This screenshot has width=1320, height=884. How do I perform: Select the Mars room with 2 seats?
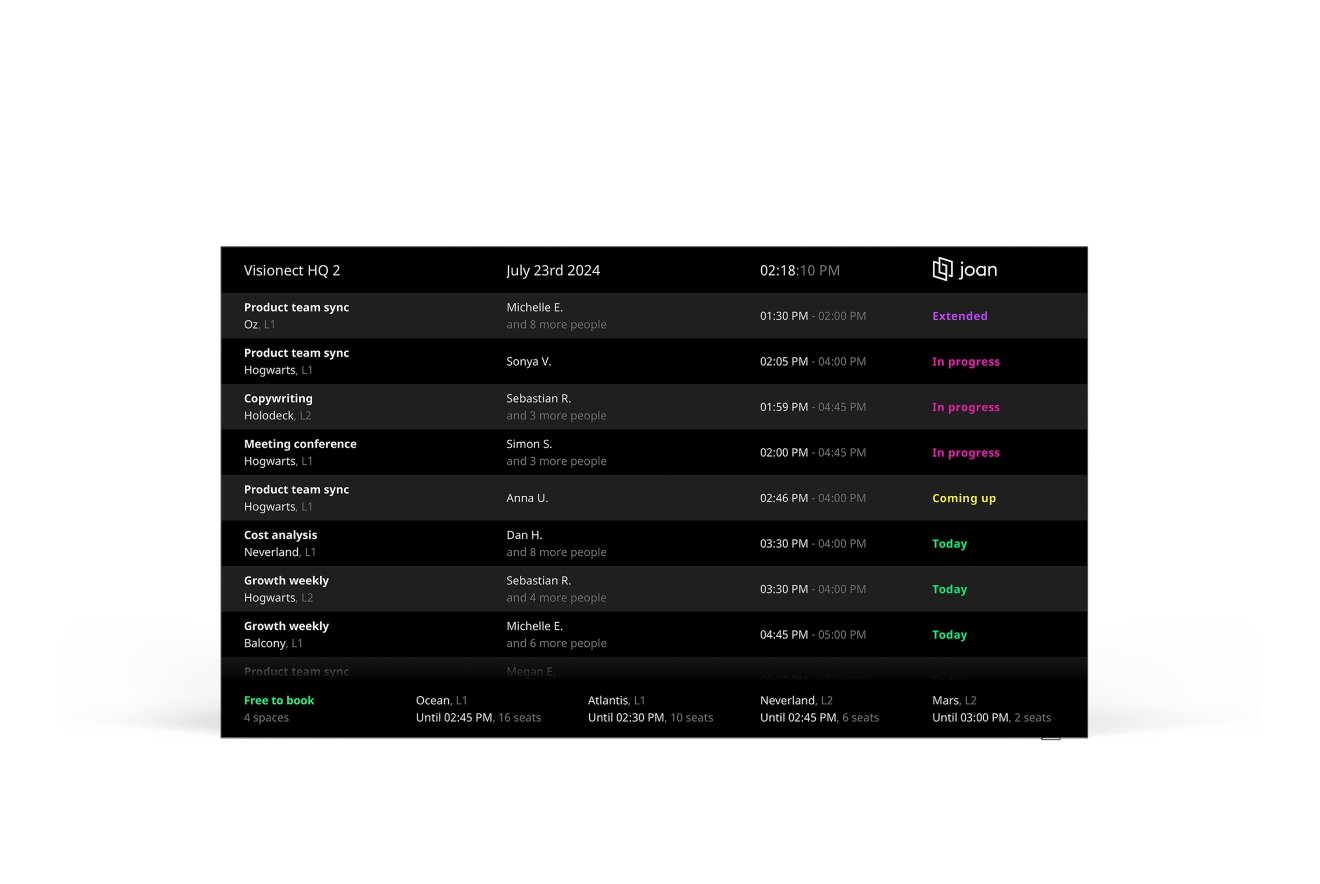pyautogui.click(x=991, y=709)
